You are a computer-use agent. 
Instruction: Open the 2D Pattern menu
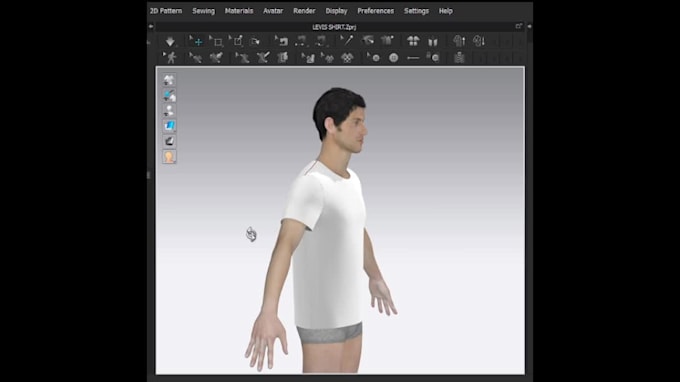(x=166, y=11)
